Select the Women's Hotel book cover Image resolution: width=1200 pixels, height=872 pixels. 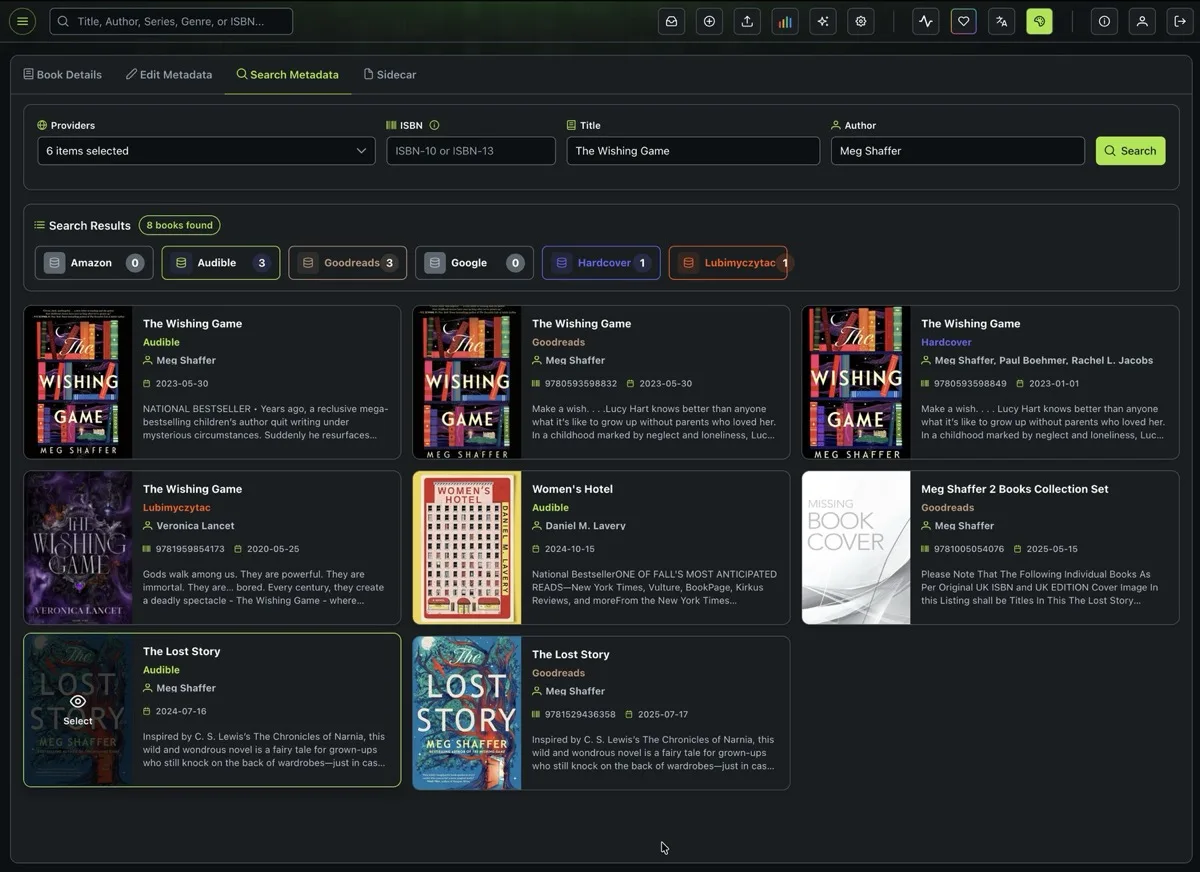pyautogui.click(x=467, y=548)
